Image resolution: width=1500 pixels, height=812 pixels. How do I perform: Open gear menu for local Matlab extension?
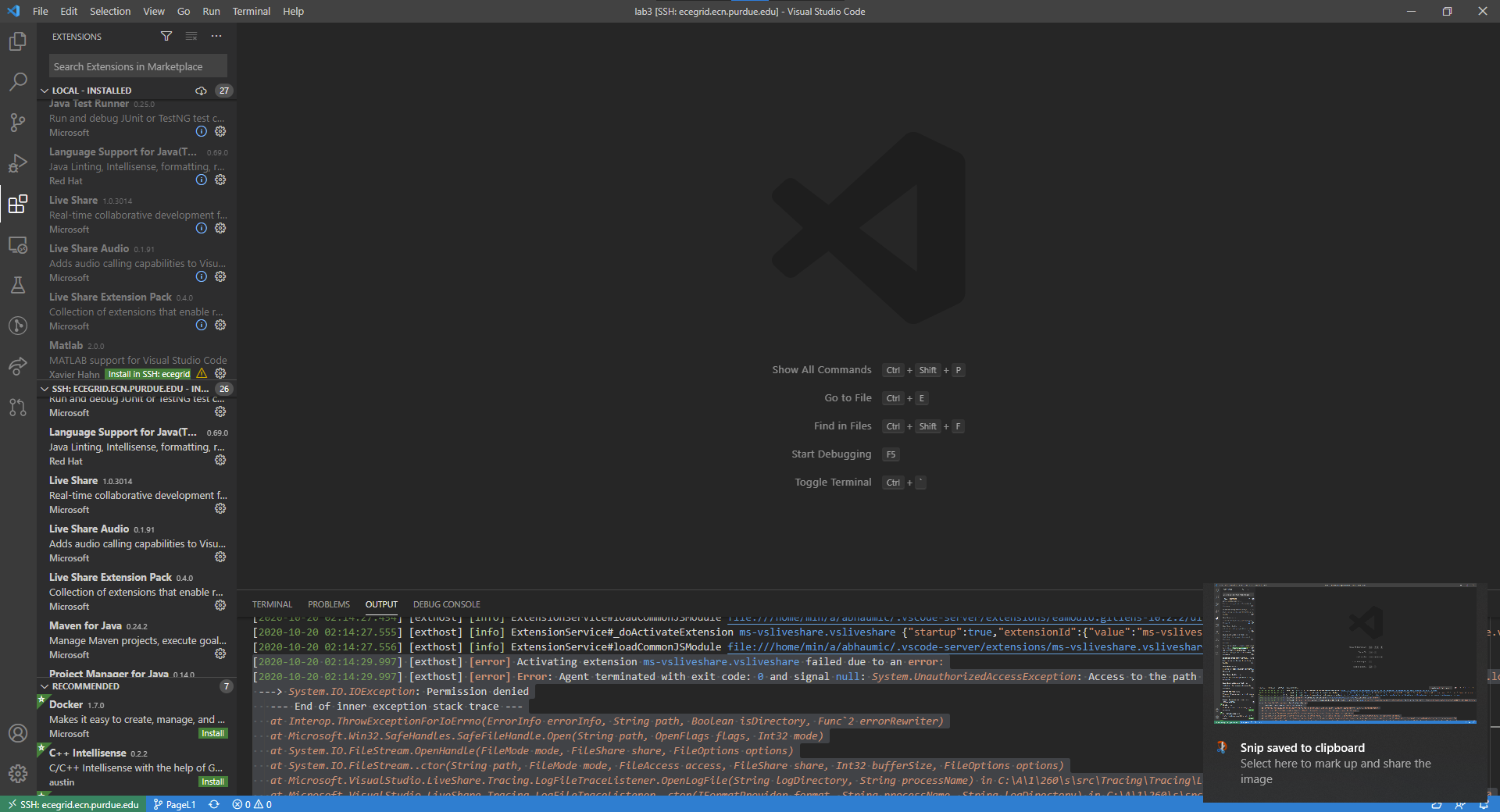(220, 374)
